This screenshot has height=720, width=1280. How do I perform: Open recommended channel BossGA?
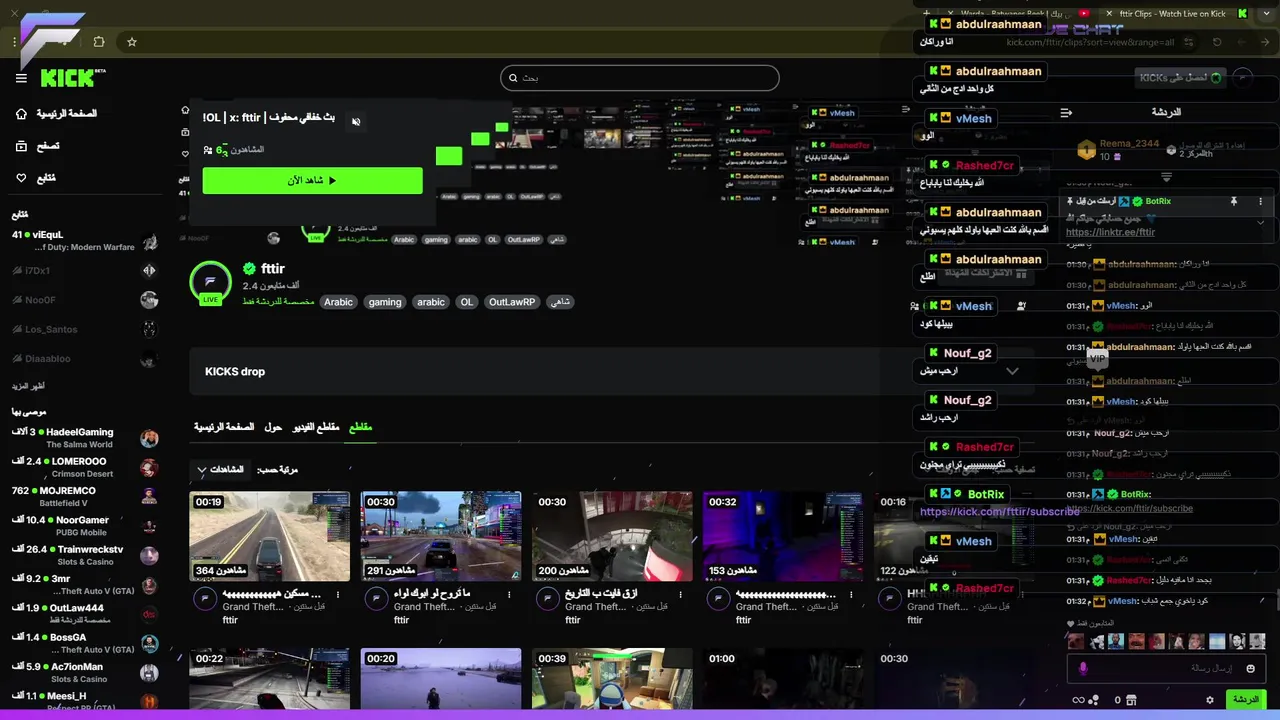(x=85, y=643)
